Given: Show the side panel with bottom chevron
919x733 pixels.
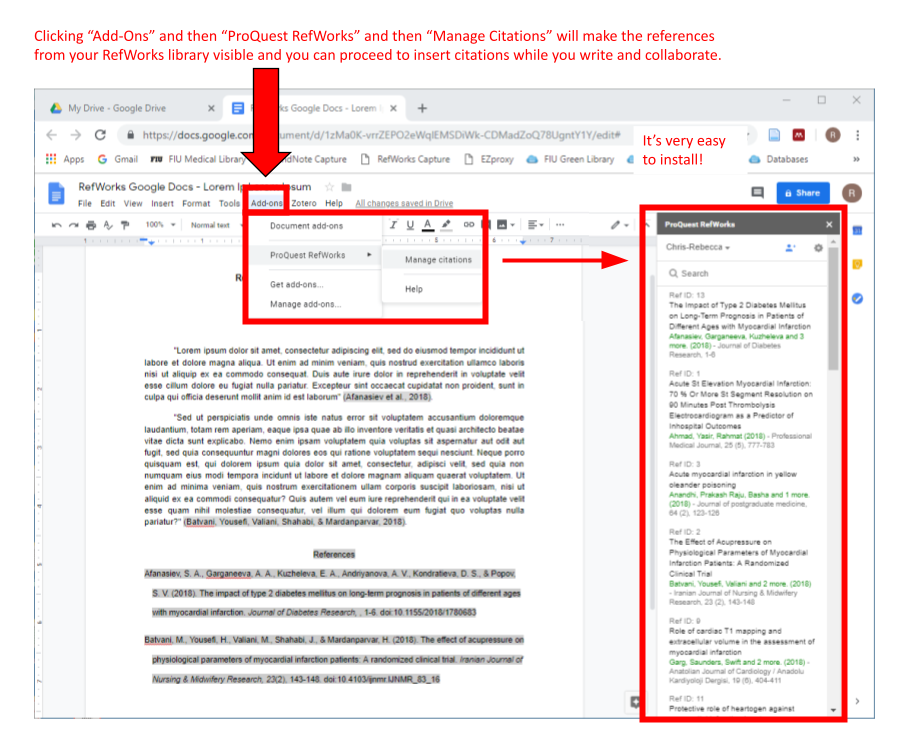Looking at the screenshot, I should pyautogui.click(x=857, y=701).
